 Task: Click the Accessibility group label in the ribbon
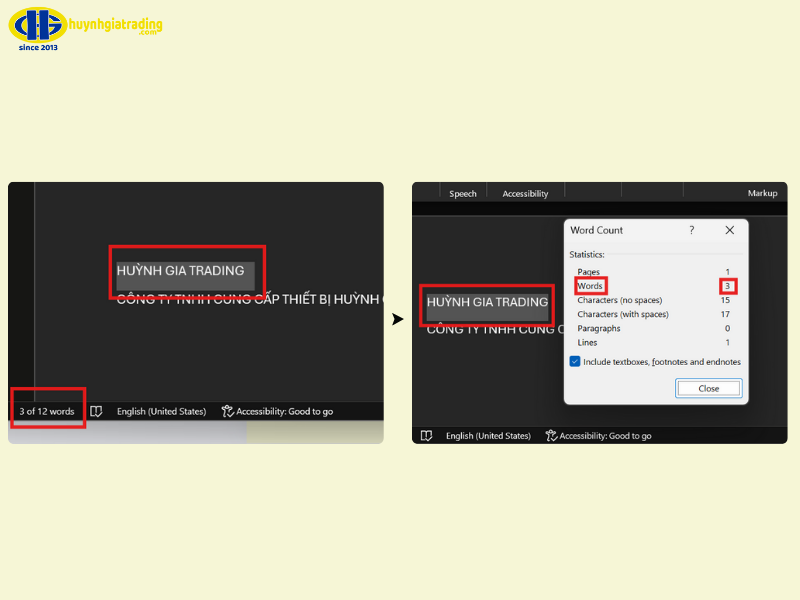coord(525,193)
